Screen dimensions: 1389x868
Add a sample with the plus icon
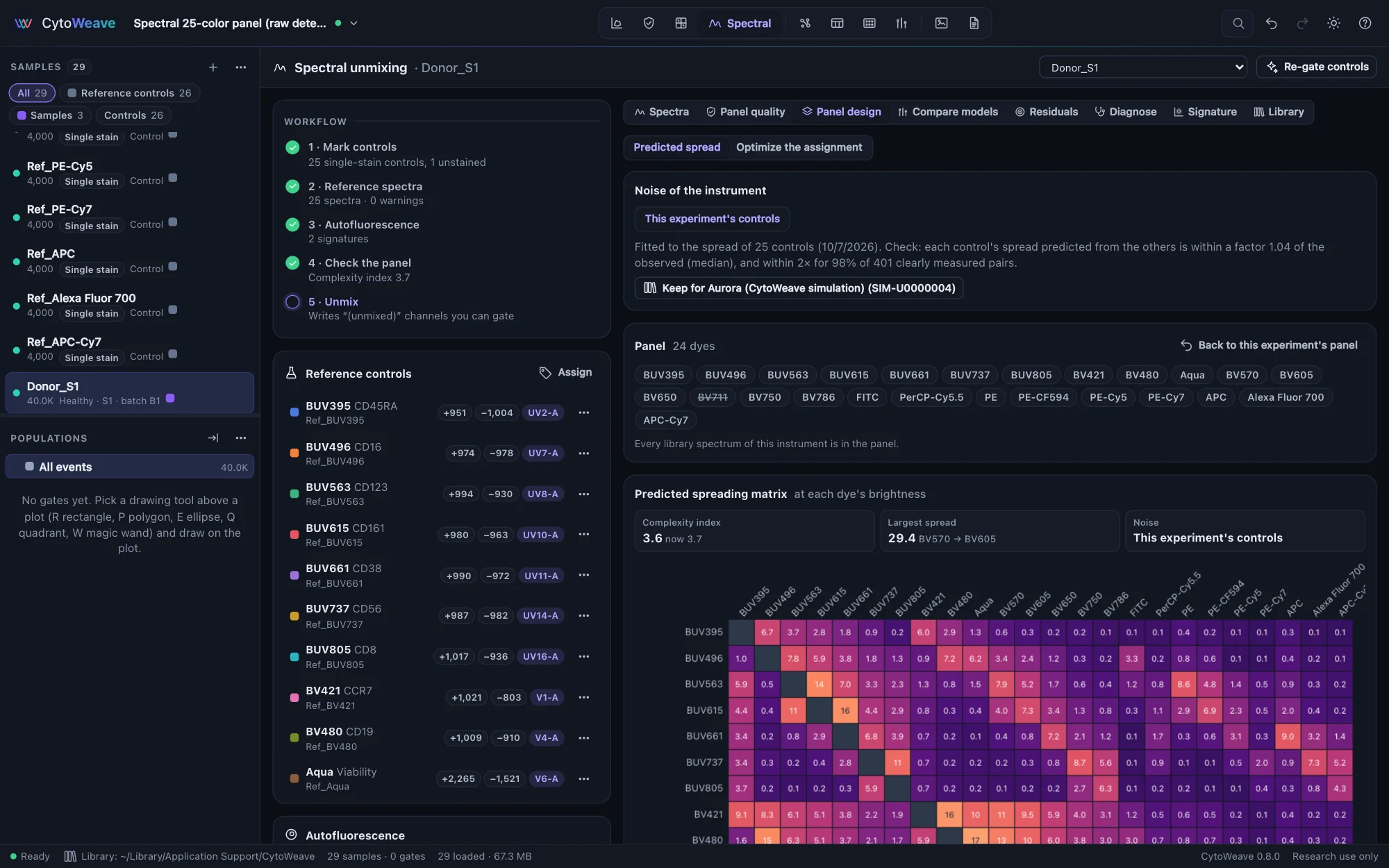[213, 67]
